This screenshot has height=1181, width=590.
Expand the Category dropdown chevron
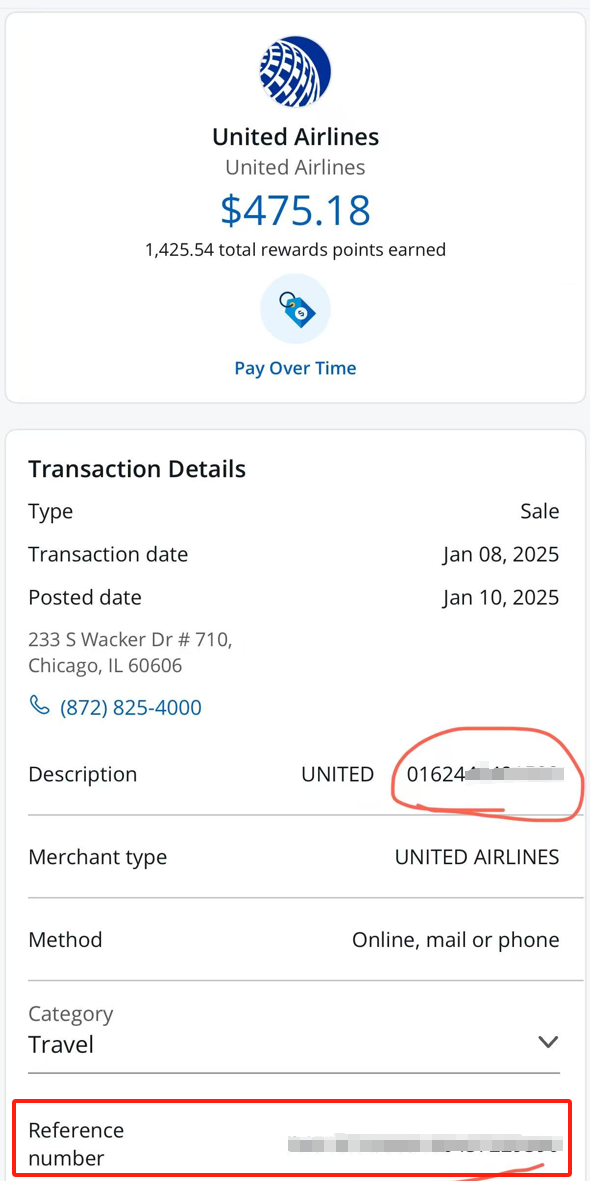point(548,1042)
